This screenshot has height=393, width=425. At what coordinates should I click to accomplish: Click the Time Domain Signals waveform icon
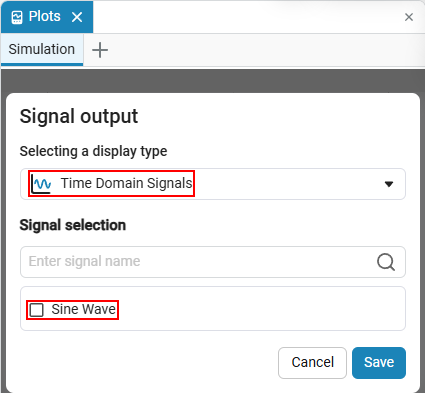(x=42, y=184)
